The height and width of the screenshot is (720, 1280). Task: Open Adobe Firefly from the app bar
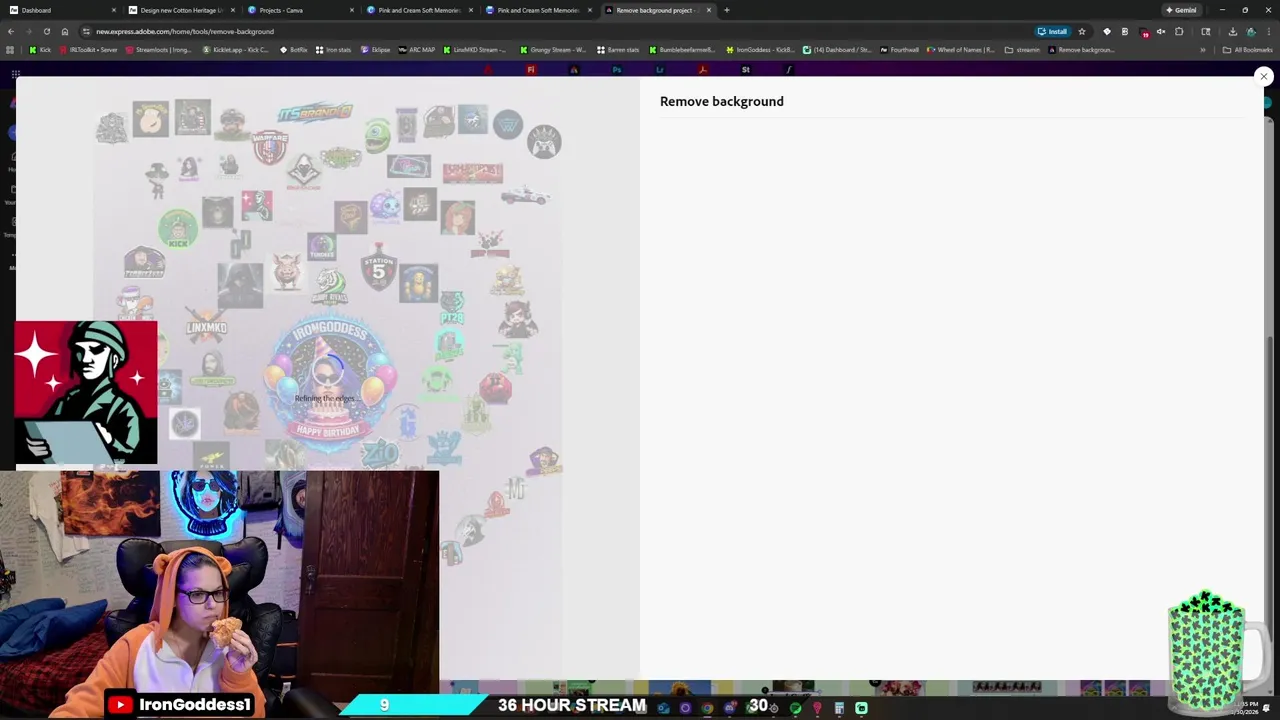coord(531,70)
